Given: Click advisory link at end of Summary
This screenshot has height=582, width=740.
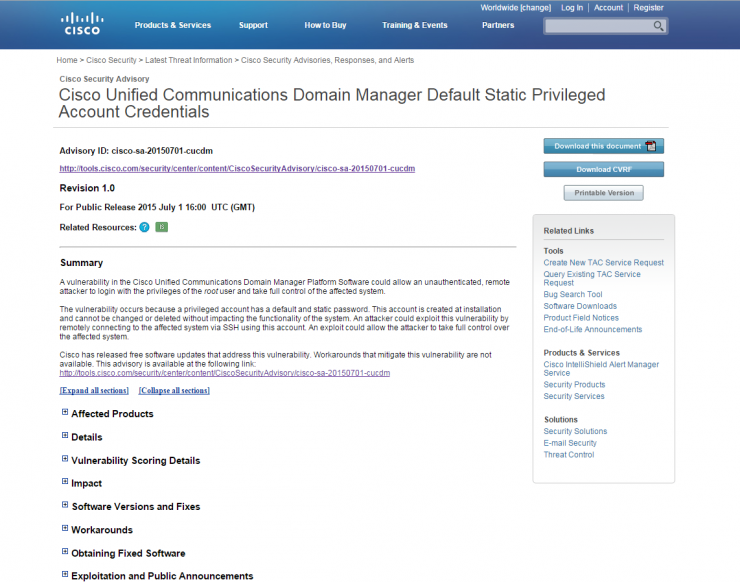Looking at the screenshot, I should point(225,373).
